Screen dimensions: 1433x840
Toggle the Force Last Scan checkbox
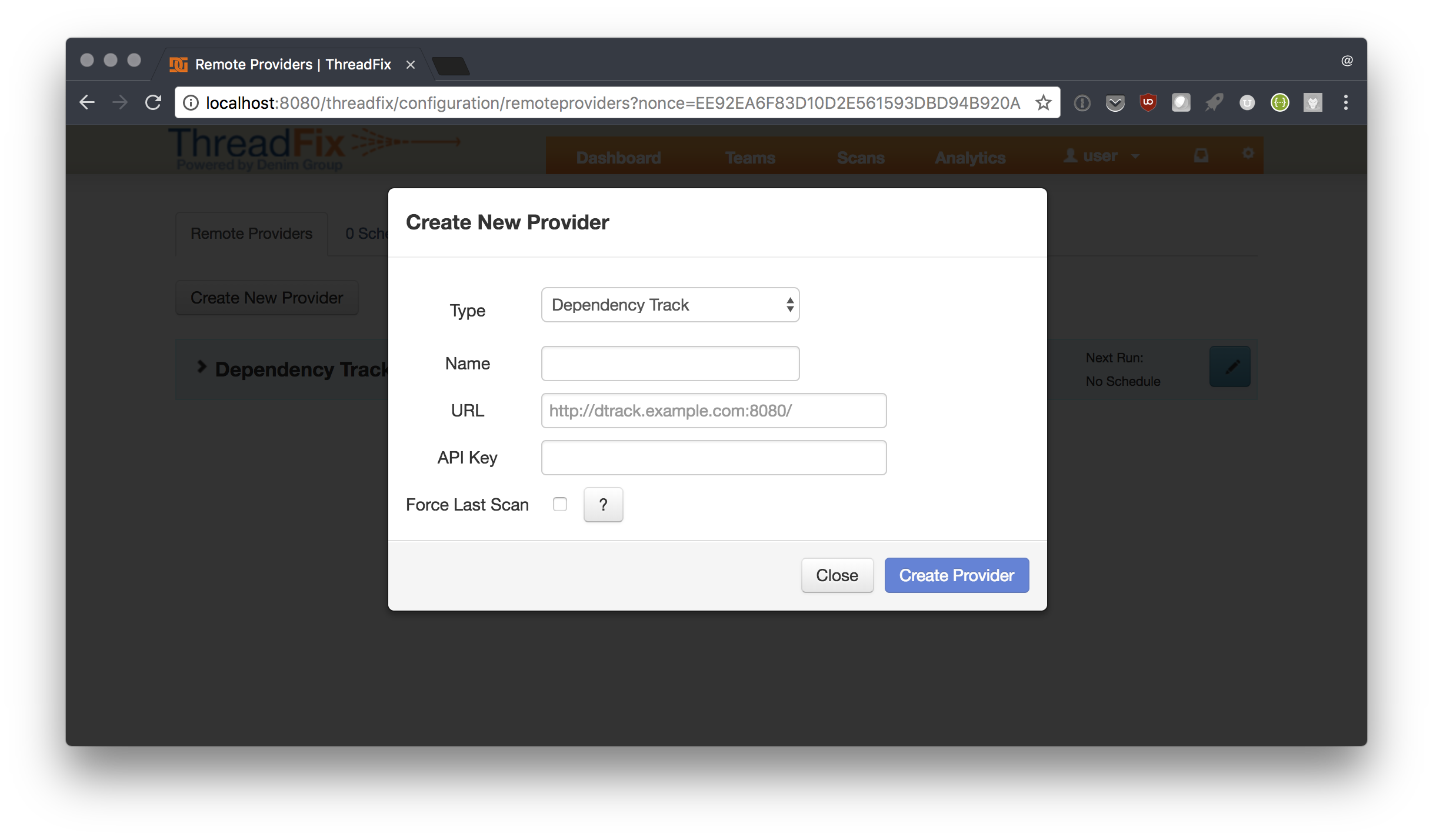pos(560,504)
